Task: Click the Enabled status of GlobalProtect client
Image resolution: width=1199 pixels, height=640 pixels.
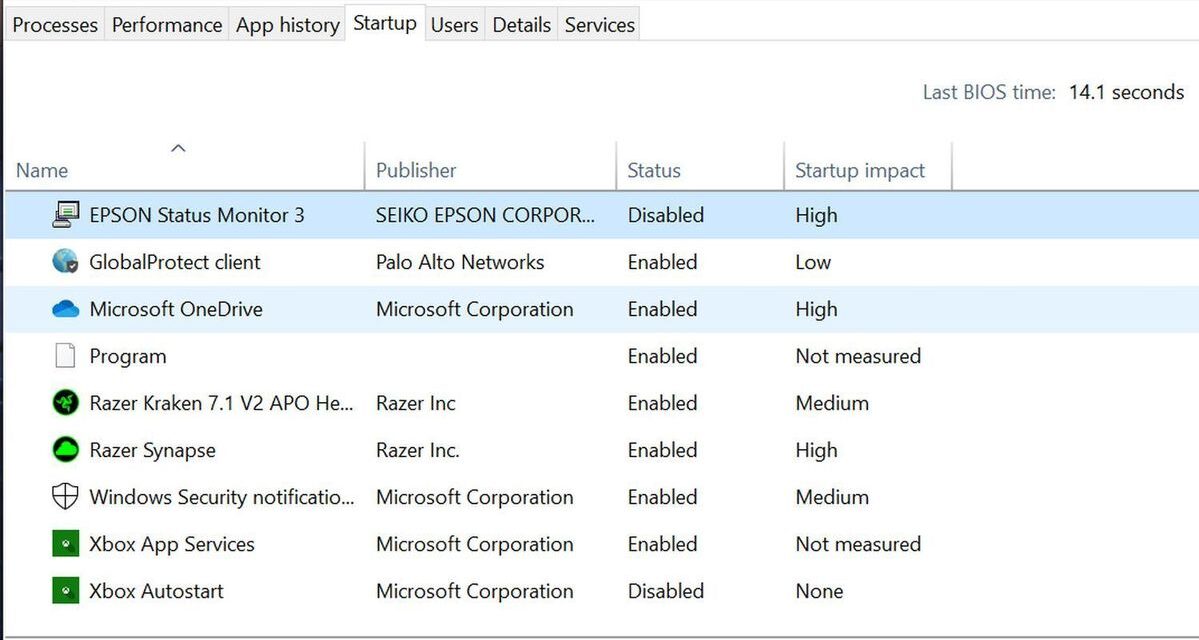Action: pyautogui.click(x=662, y=262)
